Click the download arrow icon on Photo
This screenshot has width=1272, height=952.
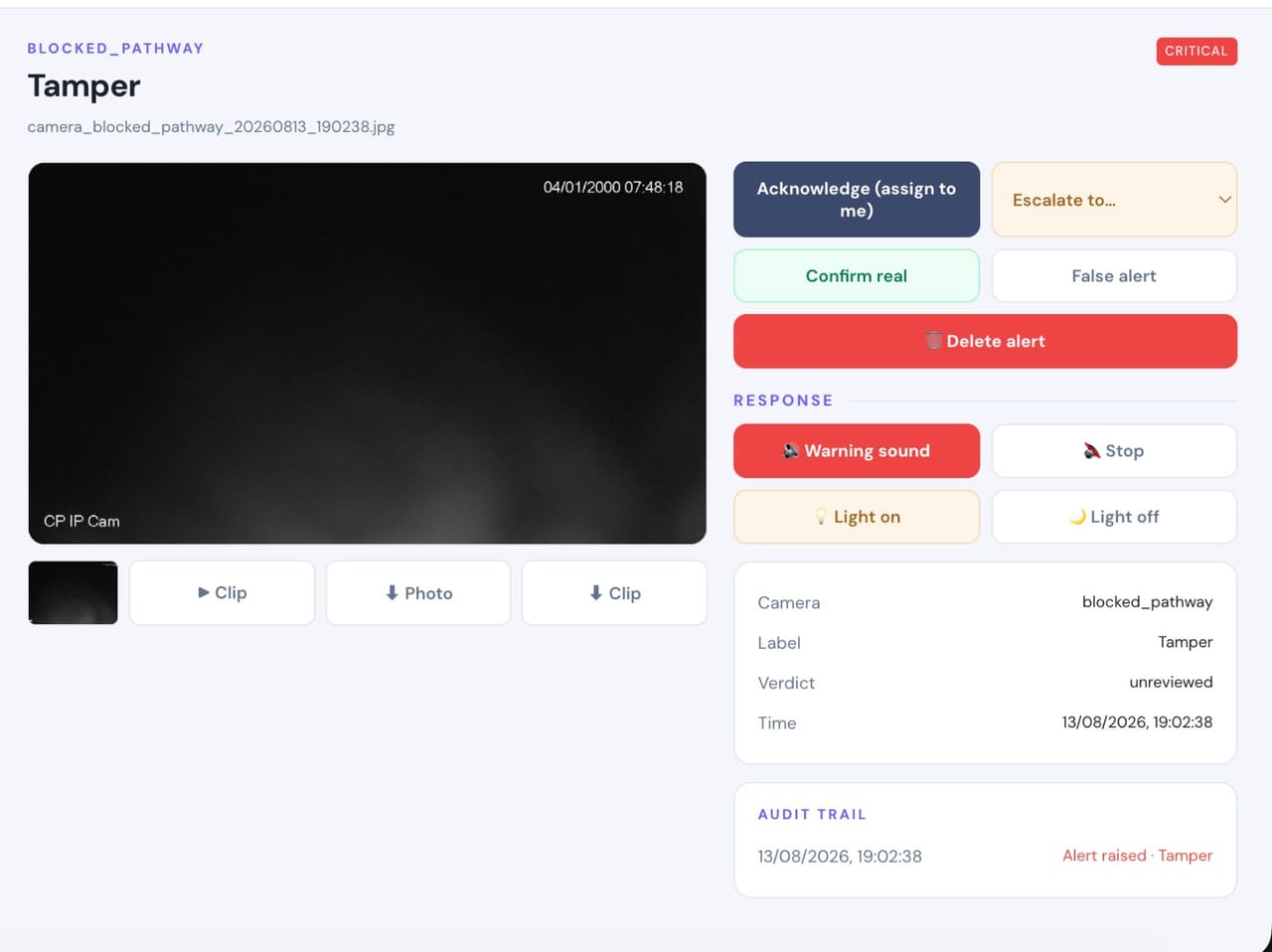[393, 593]
